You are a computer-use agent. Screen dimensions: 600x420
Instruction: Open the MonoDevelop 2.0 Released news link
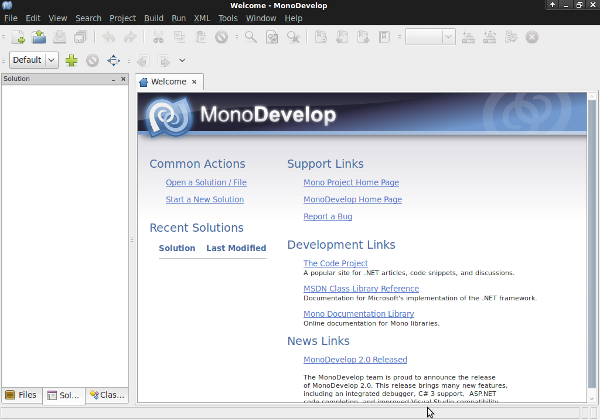[x=355, y=360]
